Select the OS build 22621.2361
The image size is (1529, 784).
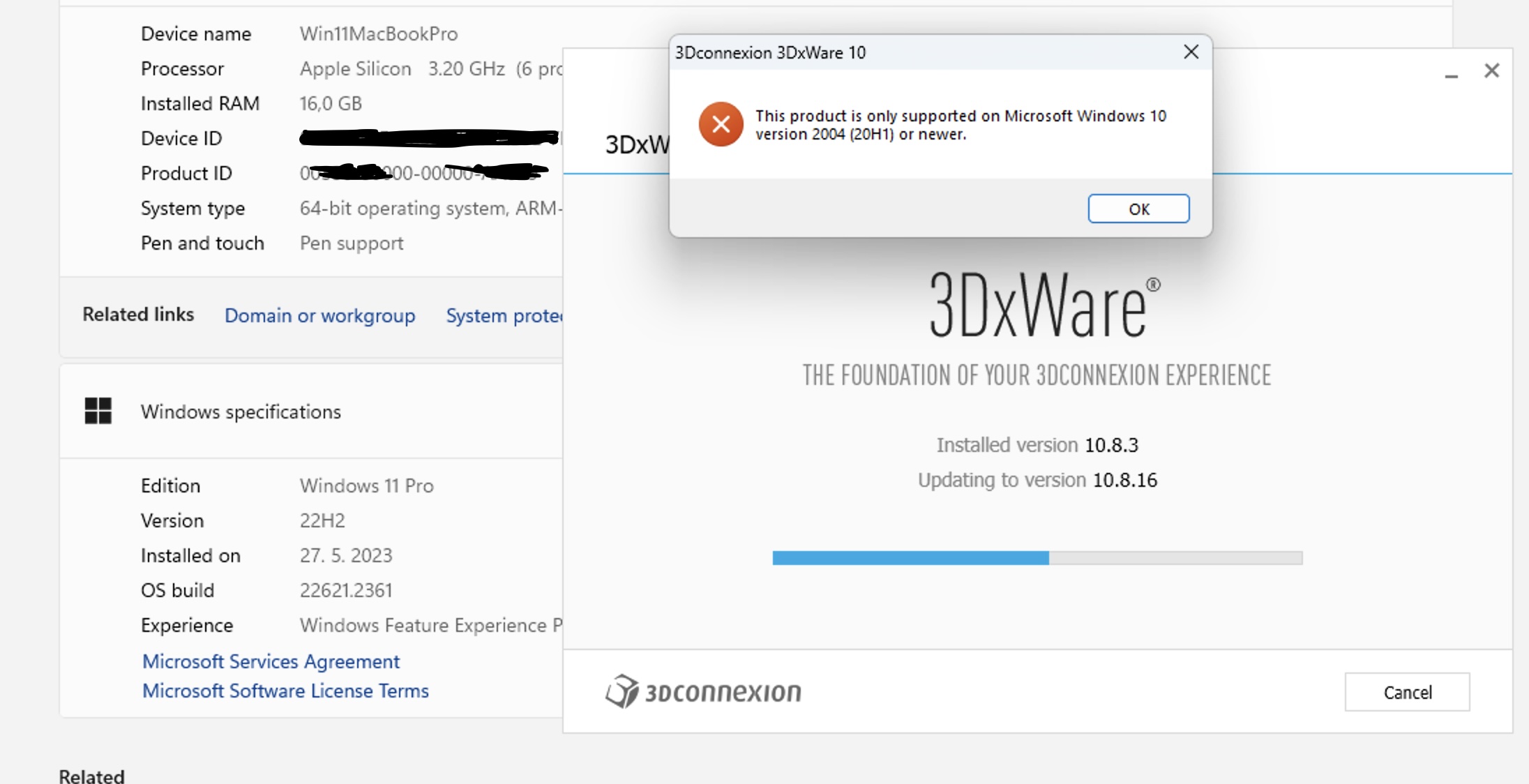[346, 590]
